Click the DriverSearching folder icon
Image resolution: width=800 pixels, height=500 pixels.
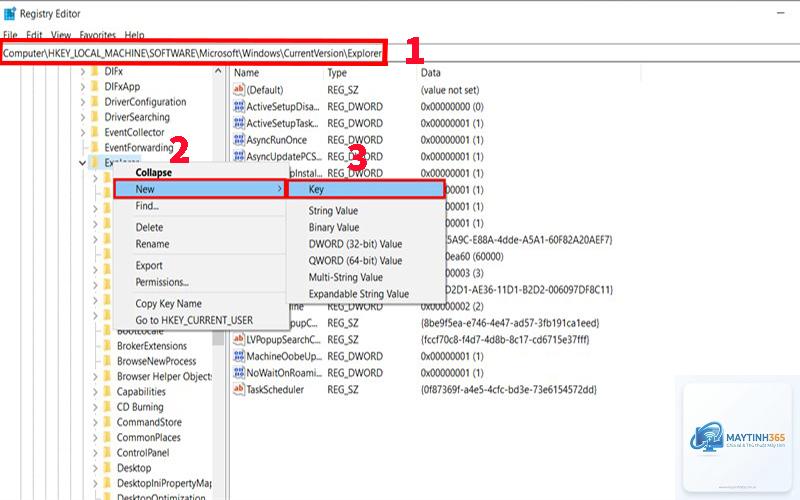(95, 117)
